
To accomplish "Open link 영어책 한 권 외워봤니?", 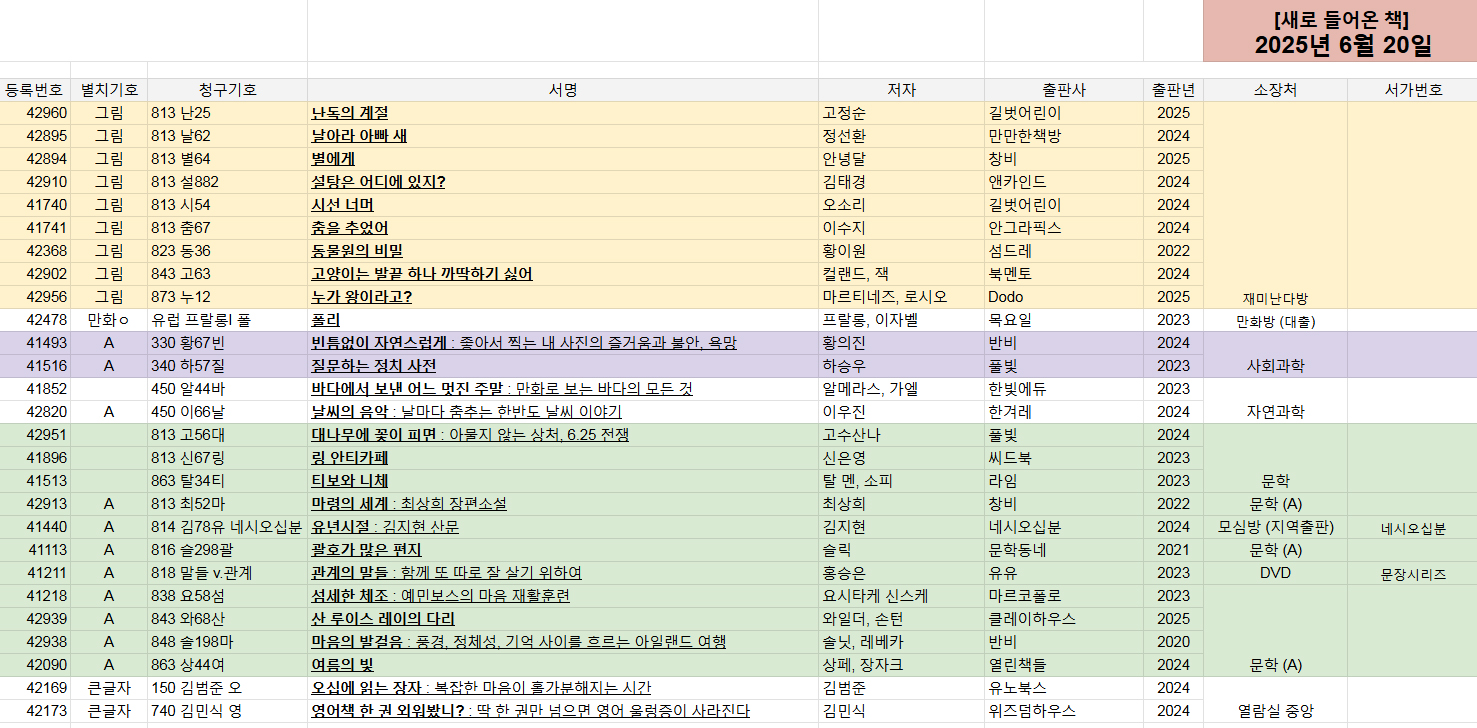I will pyautogui.click(x=388, y=711).
